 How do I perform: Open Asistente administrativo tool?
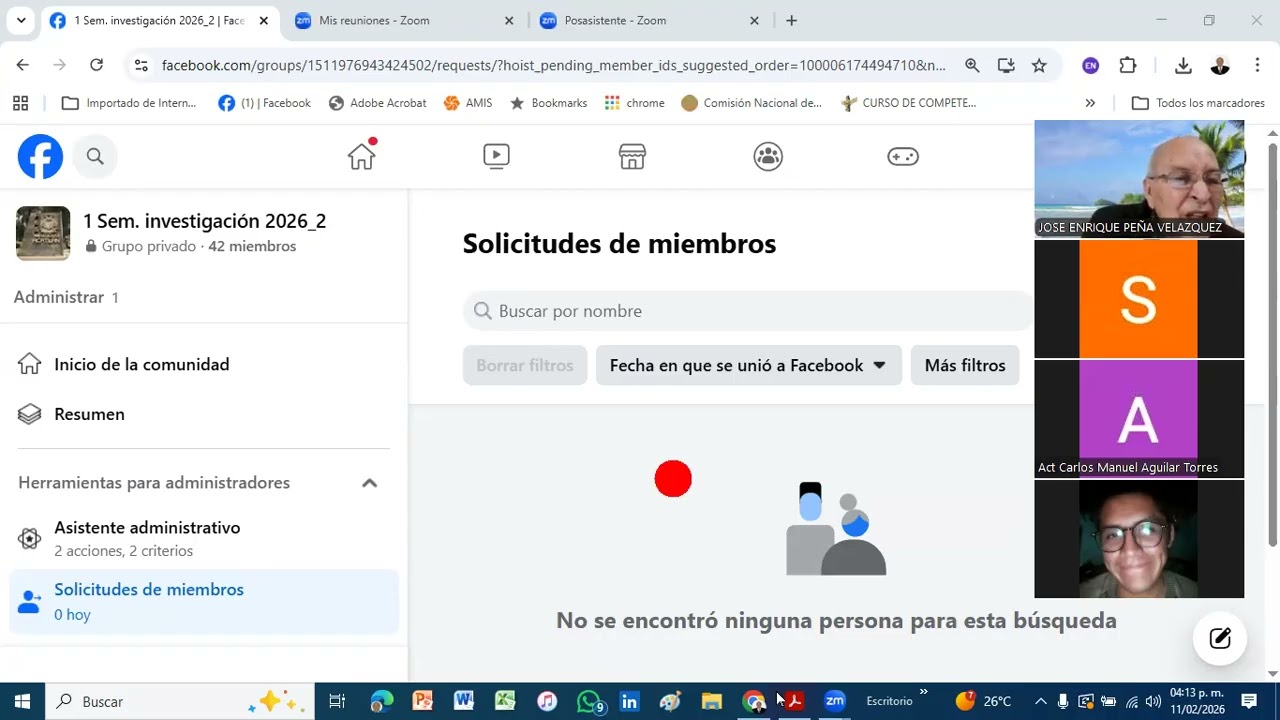(x=204, y=538)
